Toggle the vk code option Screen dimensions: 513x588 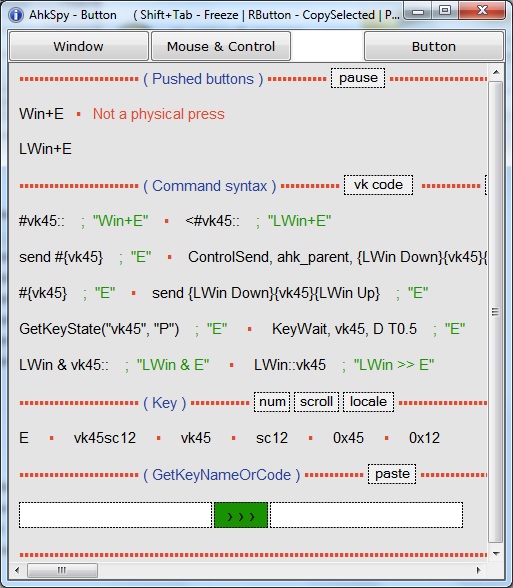tap(378, 185)
